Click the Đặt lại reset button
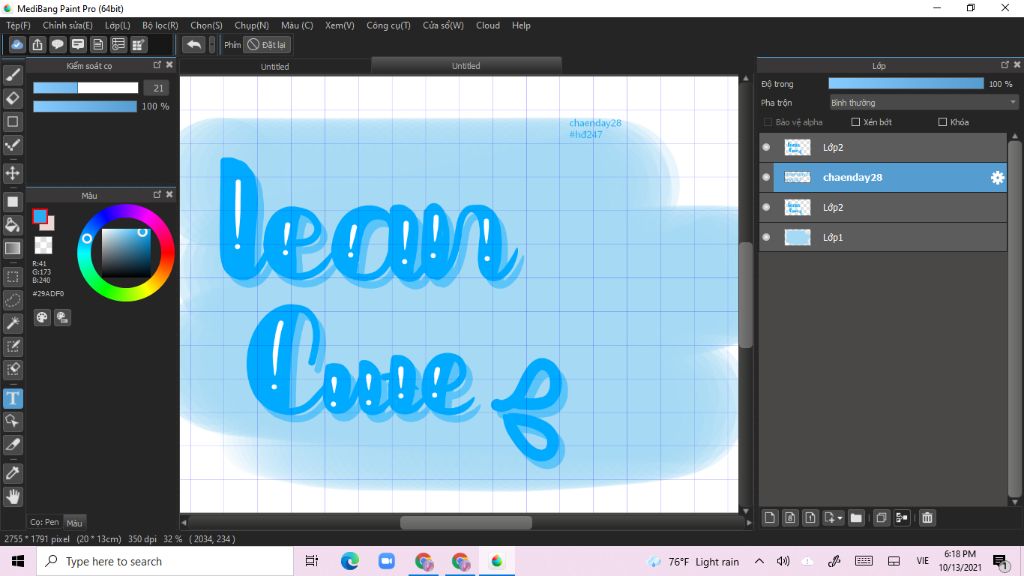1024x576 pixels. [x=266, y=44]
